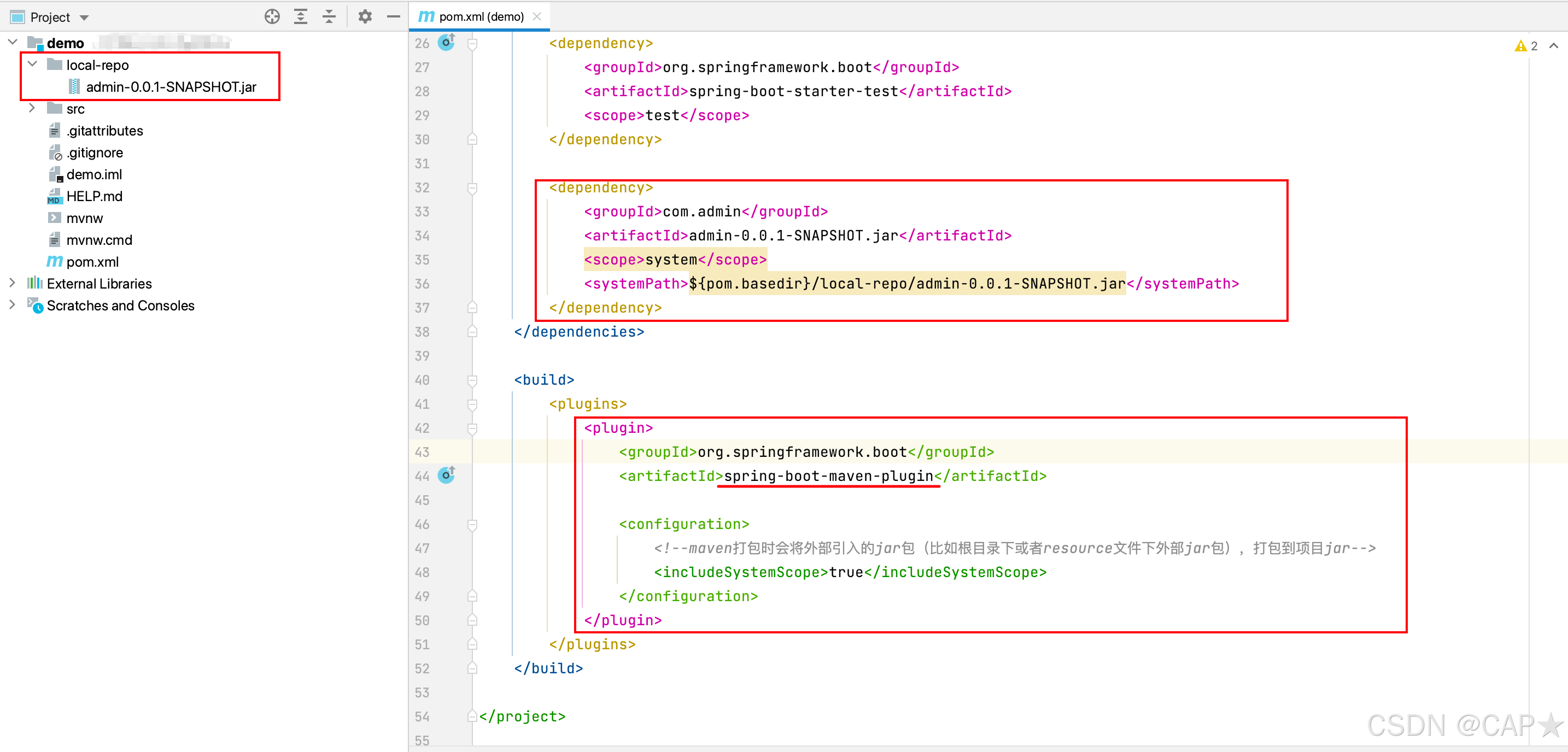The image size is (1568, 752).
Task: Click the Collapse All icon in Project toolbar
Action: click(x=329, y=16)
